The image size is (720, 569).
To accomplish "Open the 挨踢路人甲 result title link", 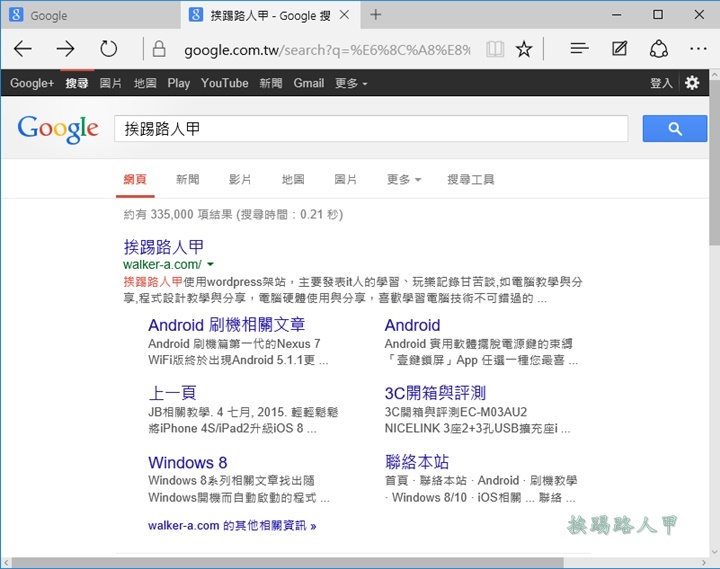I will (163, 247).
